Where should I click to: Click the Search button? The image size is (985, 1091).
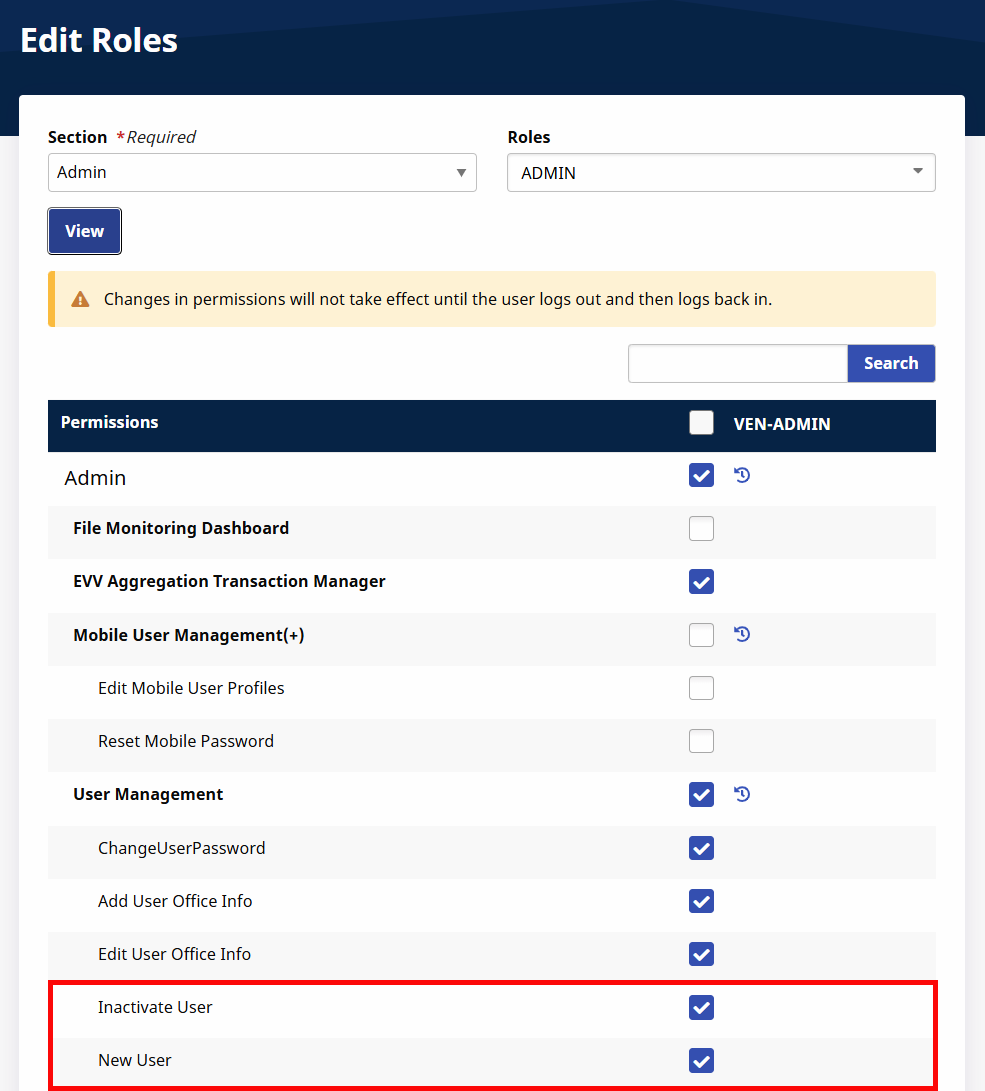(x=891, y=363)
